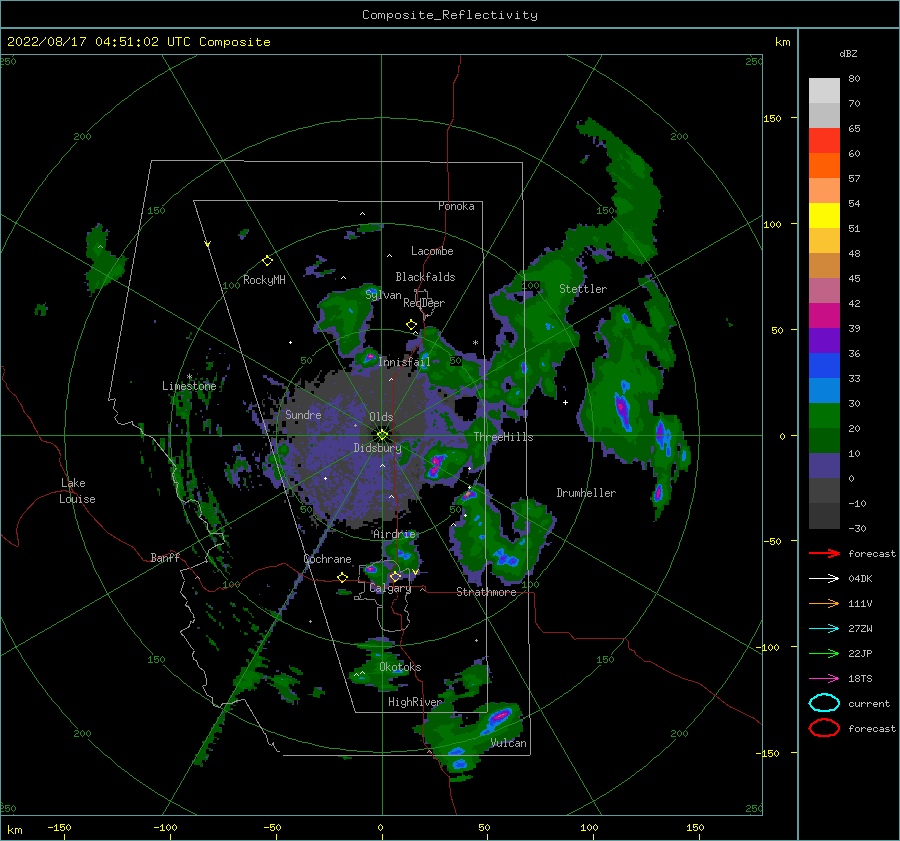Image resolution: width=900 pixels, height=841 pixels.
Task: Click the magenta 18TS arrow icon
Action: pos(824,679)
